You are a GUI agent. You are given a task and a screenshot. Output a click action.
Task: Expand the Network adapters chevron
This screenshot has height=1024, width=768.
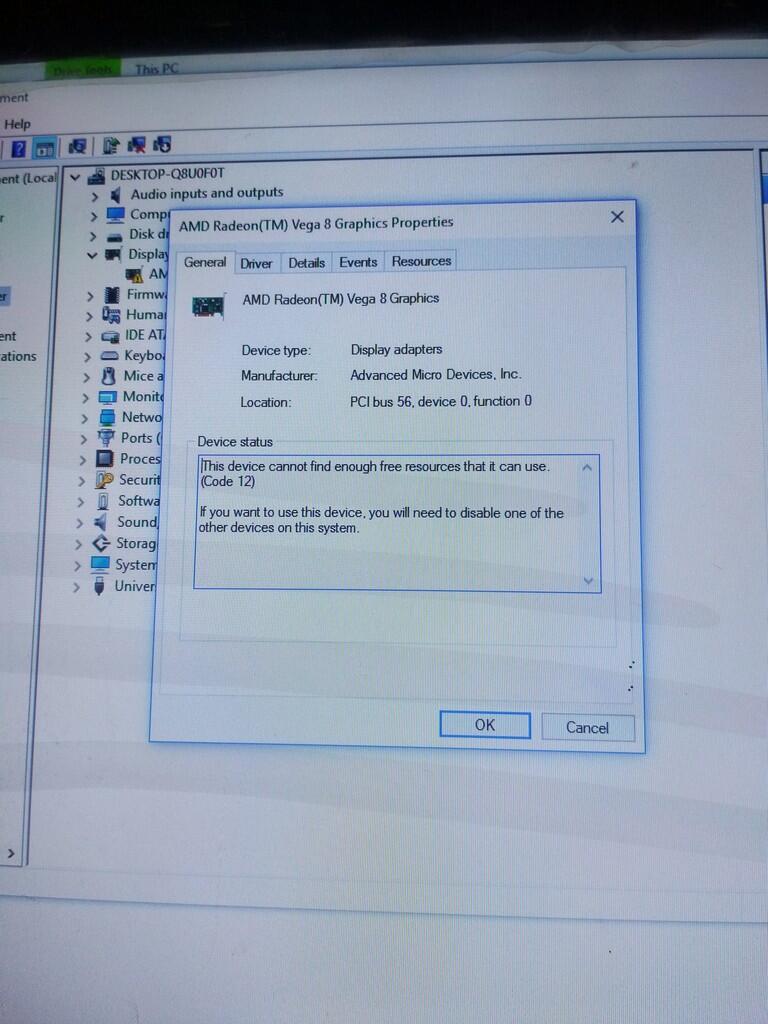pos(85,419)
